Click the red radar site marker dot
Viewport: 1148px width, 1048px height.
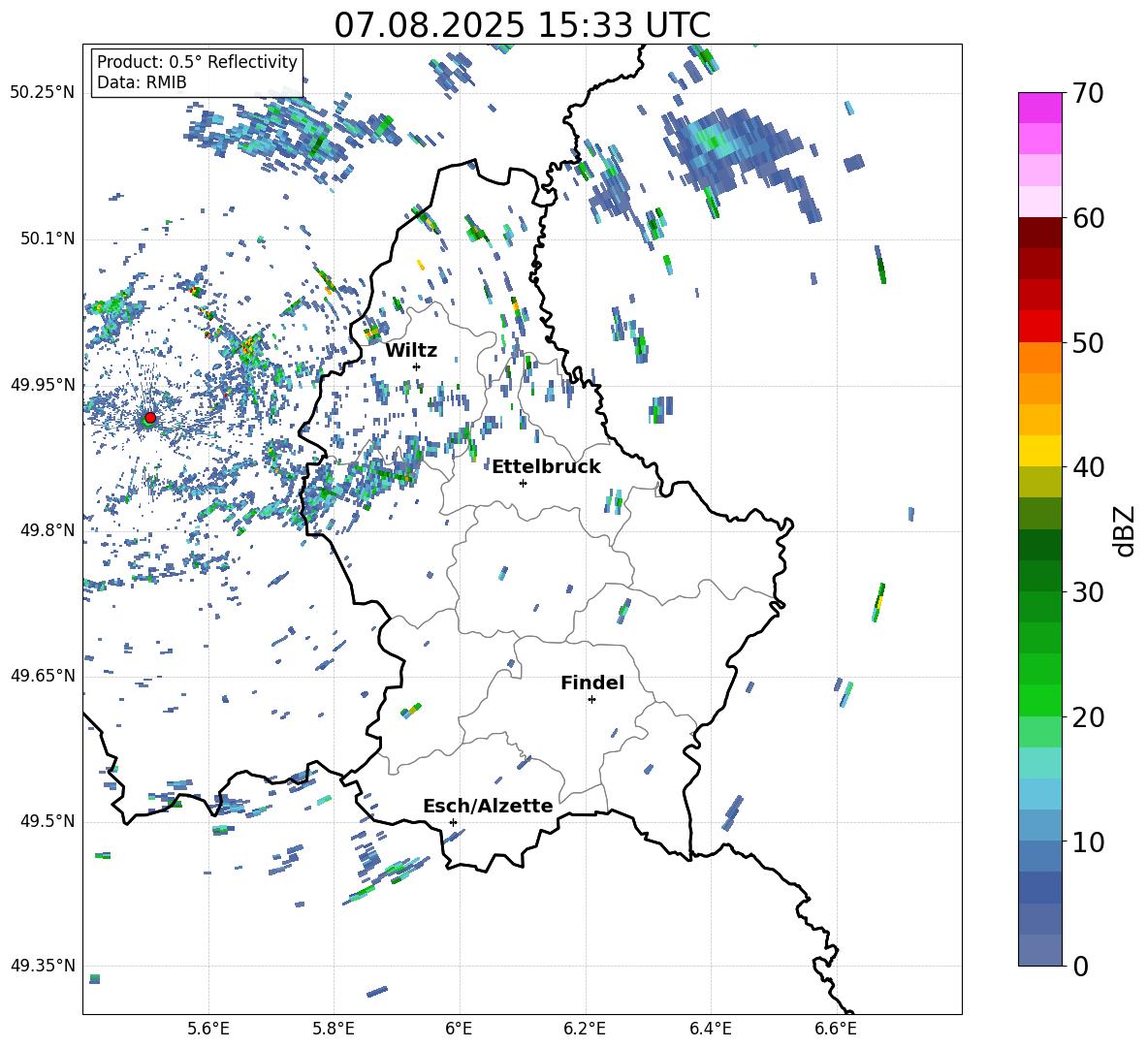tap(150, 417)
